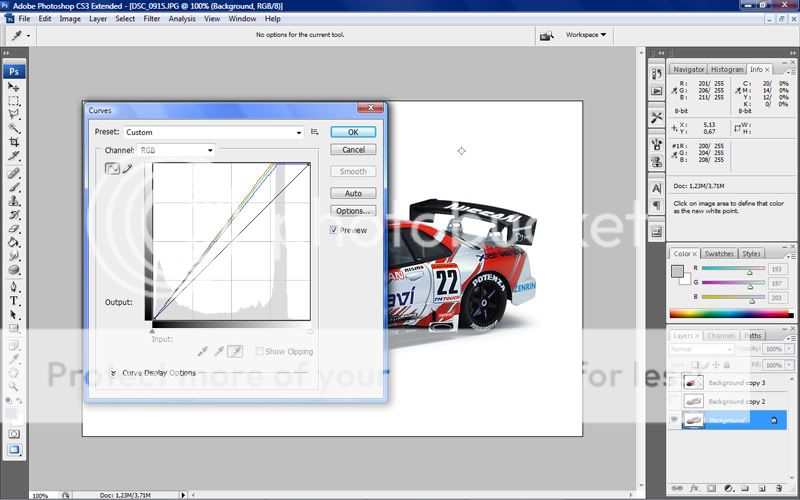Uncheck the Preview checkbox in Curves
This screenshot has height=500, width=800.
(334, 230)
